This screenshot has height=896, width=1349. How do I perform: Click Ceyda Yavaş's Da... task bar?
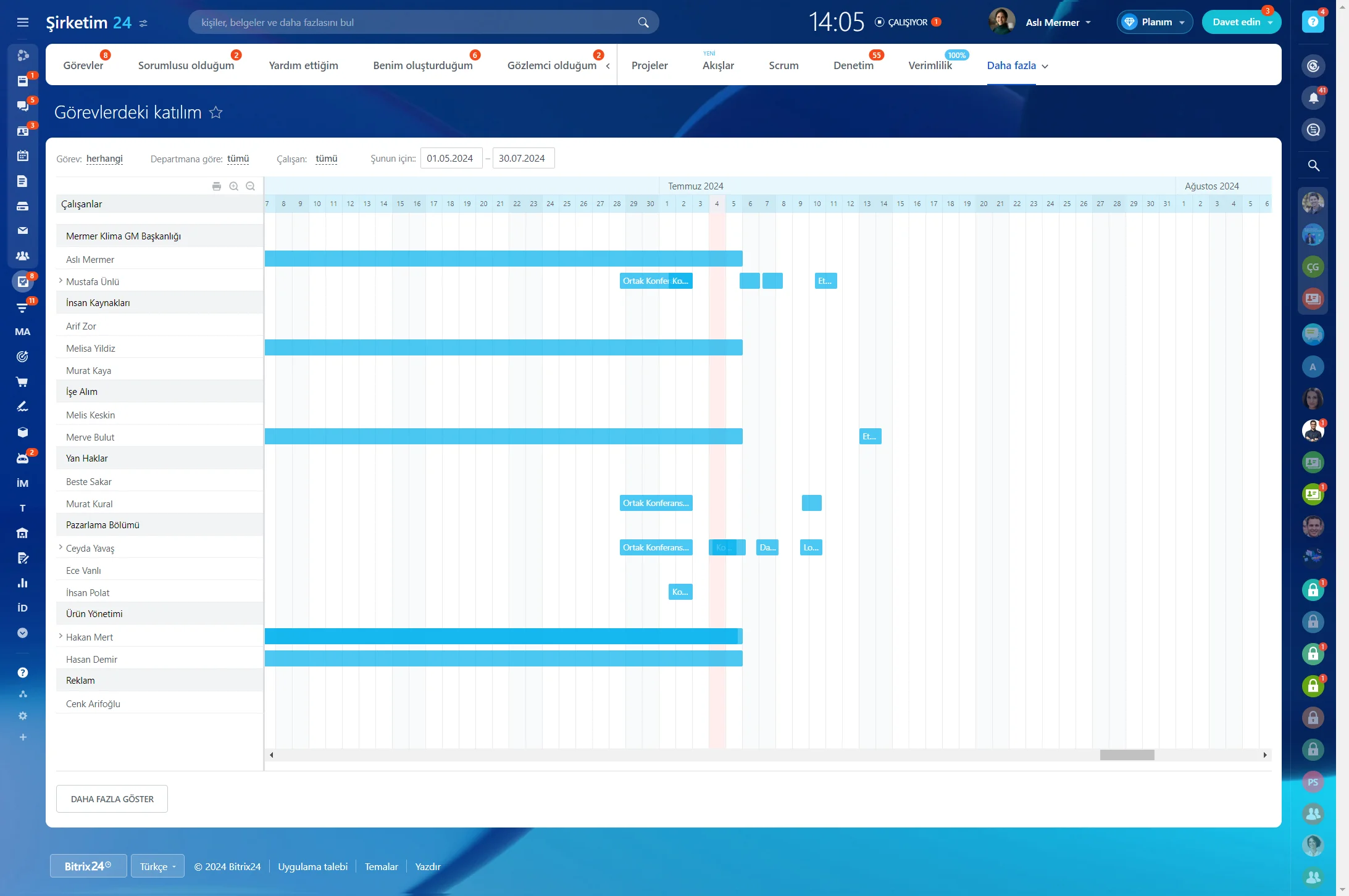(767, 547)
